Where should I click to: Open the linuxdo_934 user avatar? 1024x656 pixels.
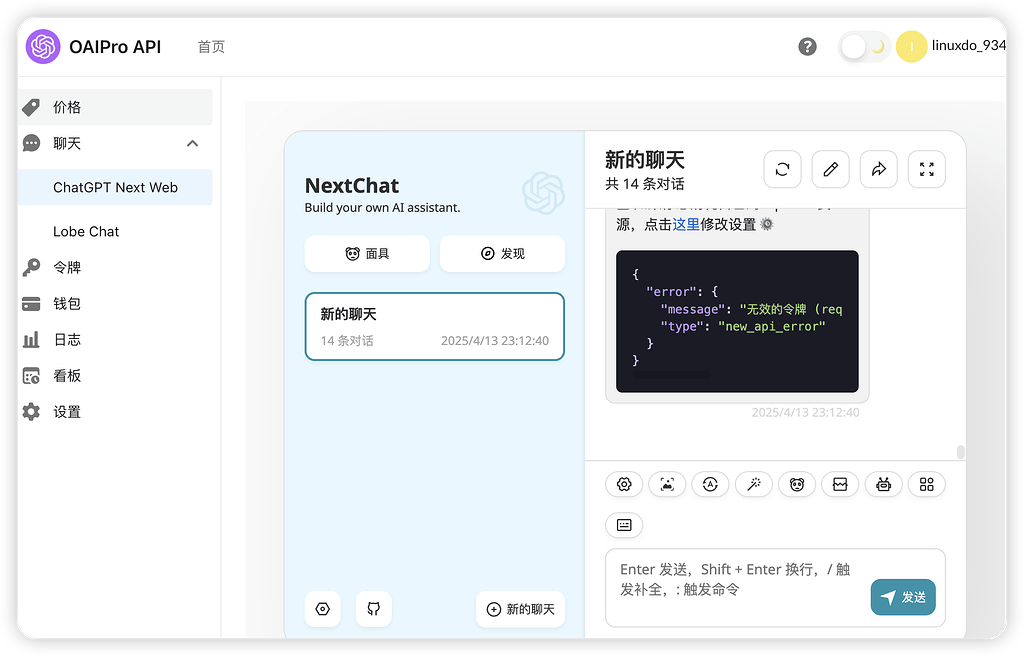[911, 46]
